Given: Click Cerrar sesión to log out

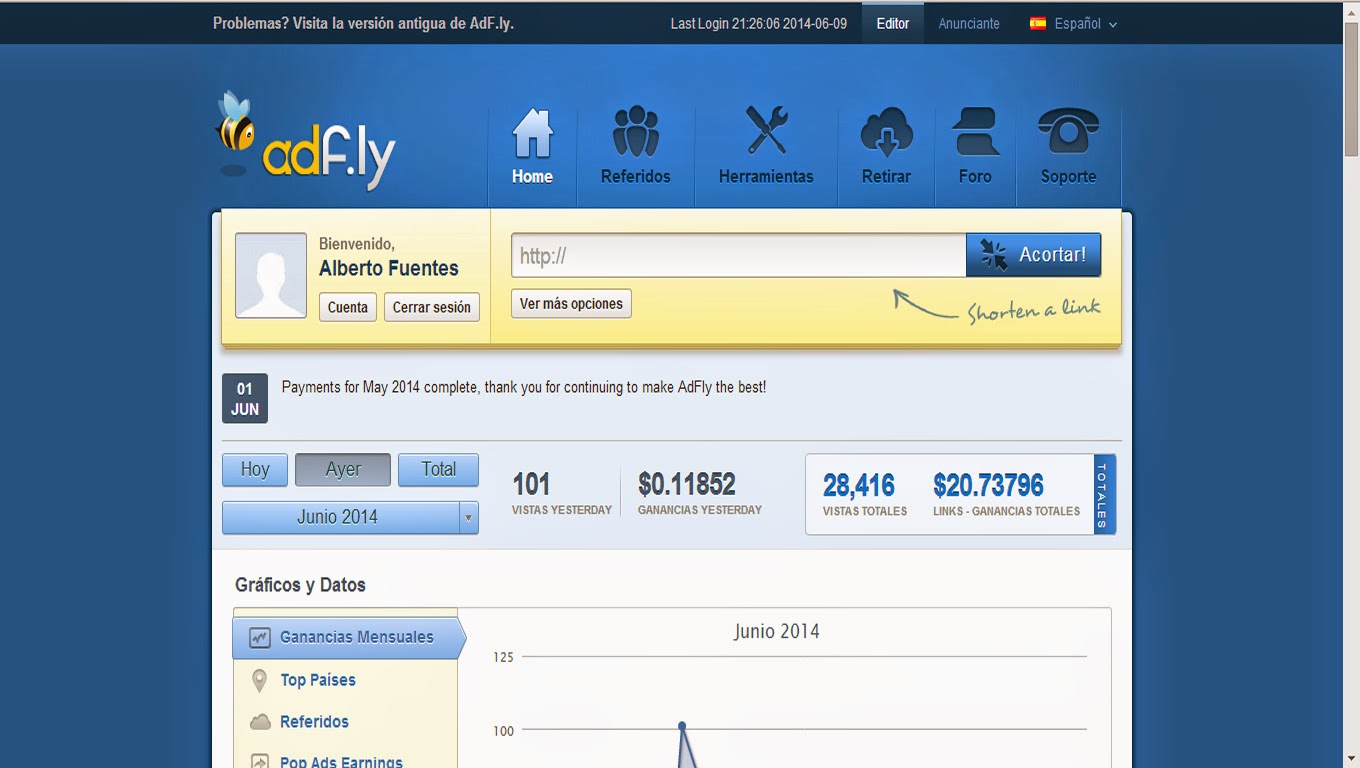Looking at the screenshot, I should [x=431, y=307].
